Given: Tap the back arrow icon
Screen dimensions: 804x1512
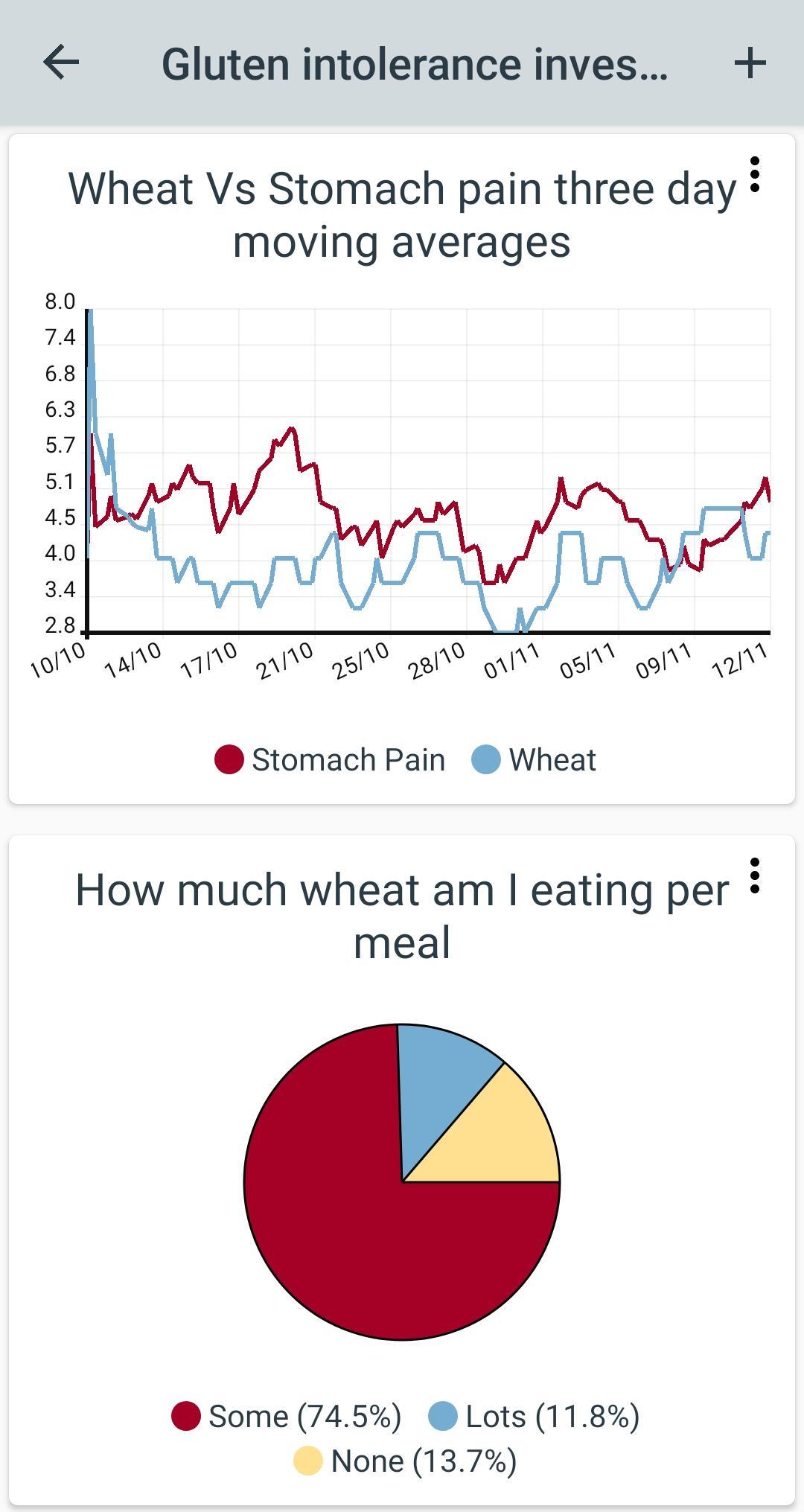Looking at the screenshot, I should pyautogui.click(x=61, y=63).
